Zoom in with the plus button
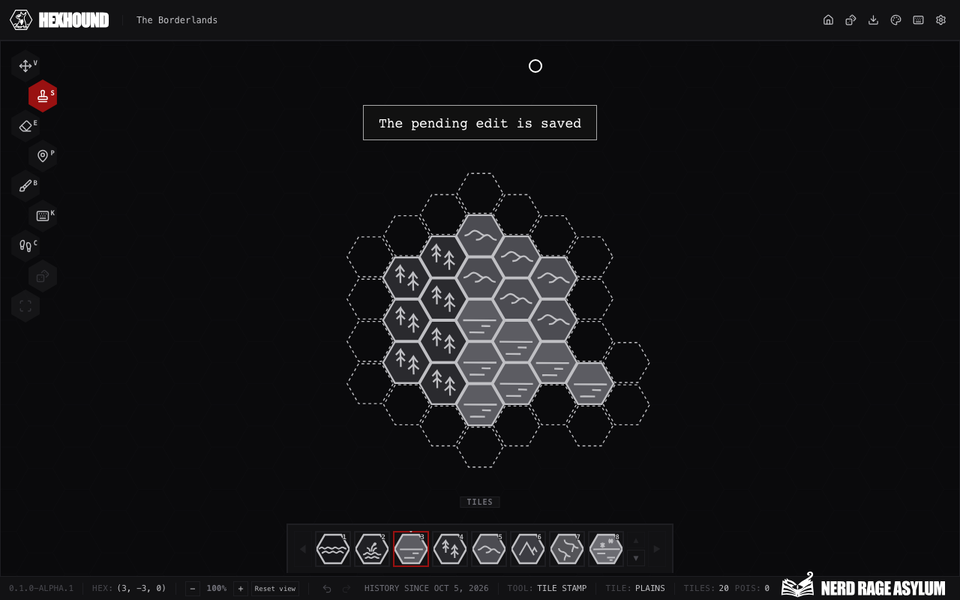This screenshot has width=960, height=600. pyautogui.click(x=241, y=588)
